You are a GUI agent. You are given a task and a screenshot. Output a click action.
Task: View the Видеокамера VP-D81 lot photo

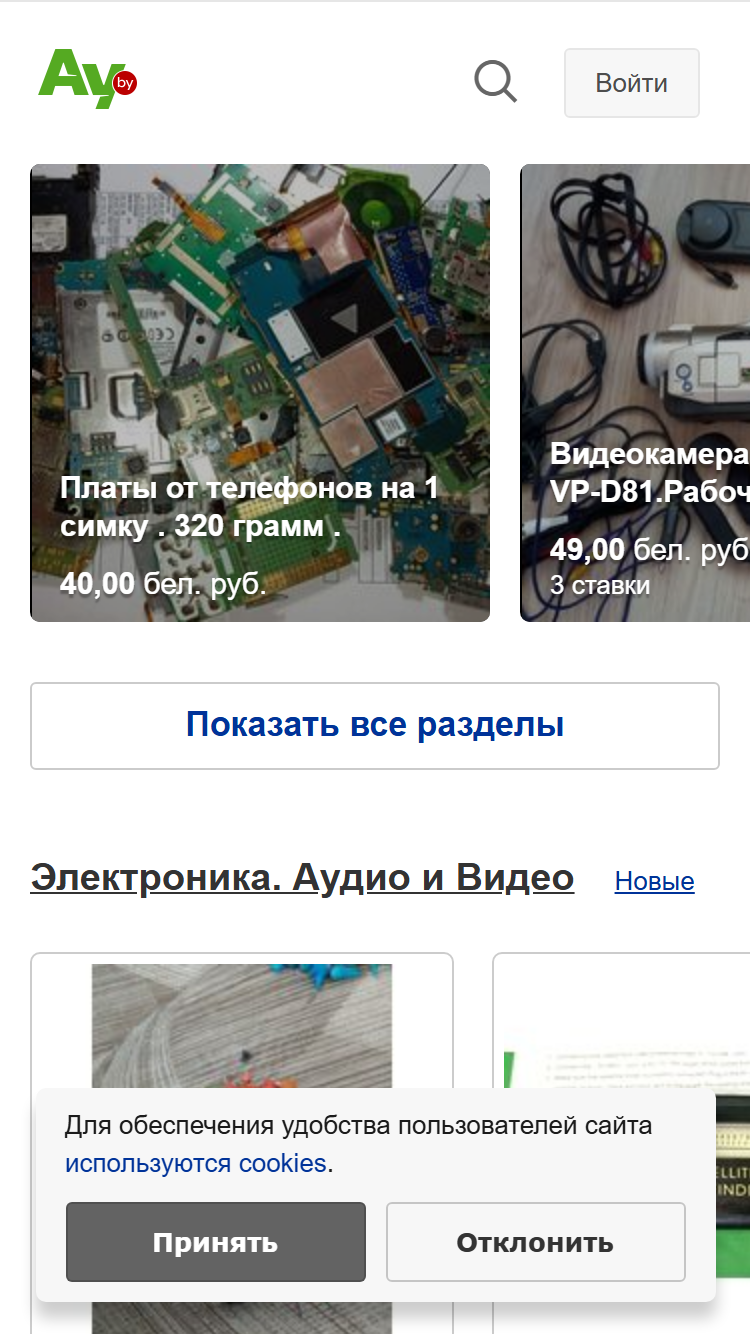(x=635, y=393)
